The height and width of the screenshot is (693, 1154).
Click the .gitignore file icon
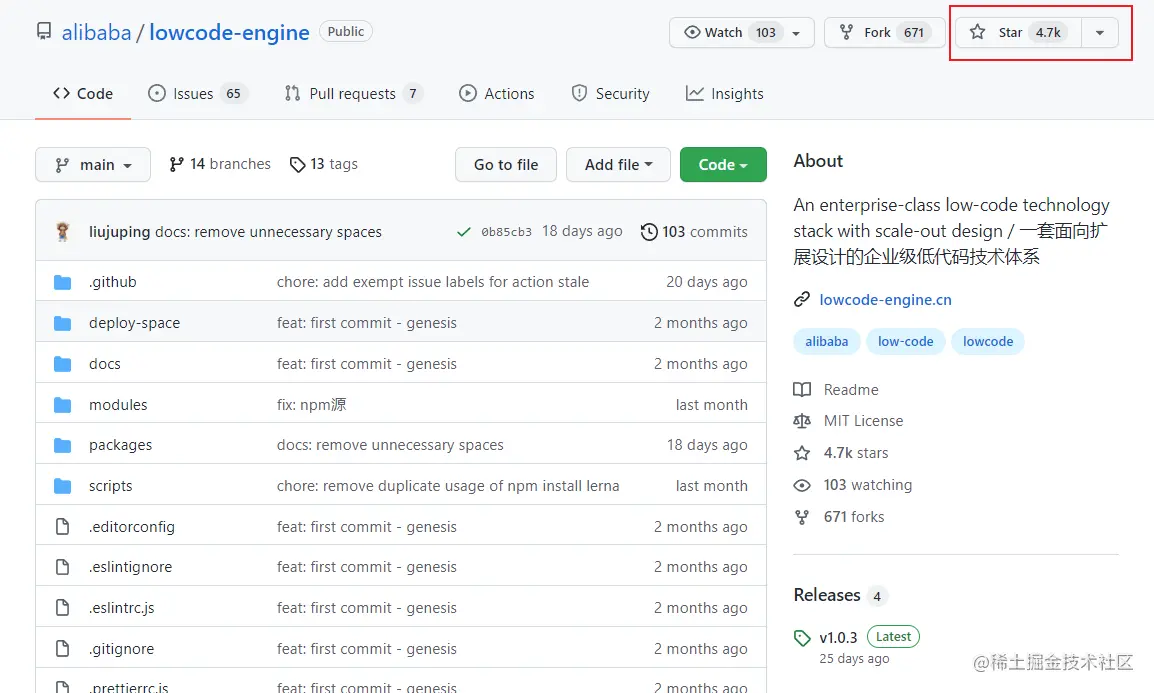pyautogui.click(x=63, y=649)
